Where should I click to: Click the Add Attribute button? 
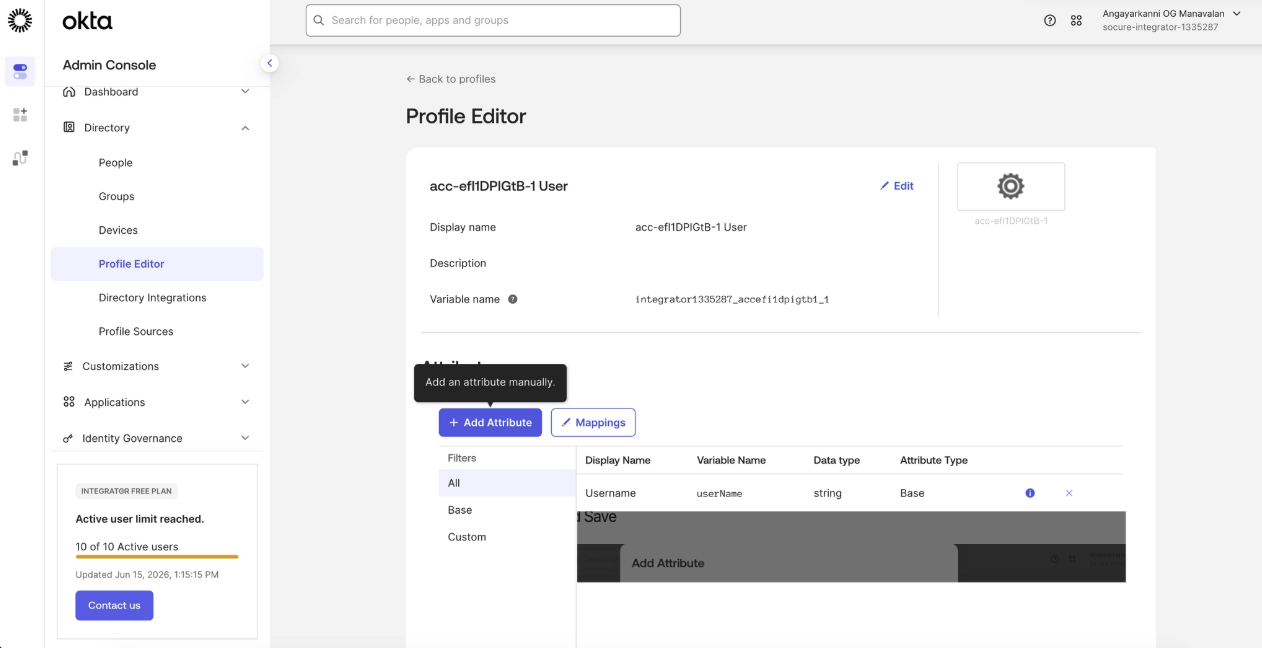click(x=490, y=422)
